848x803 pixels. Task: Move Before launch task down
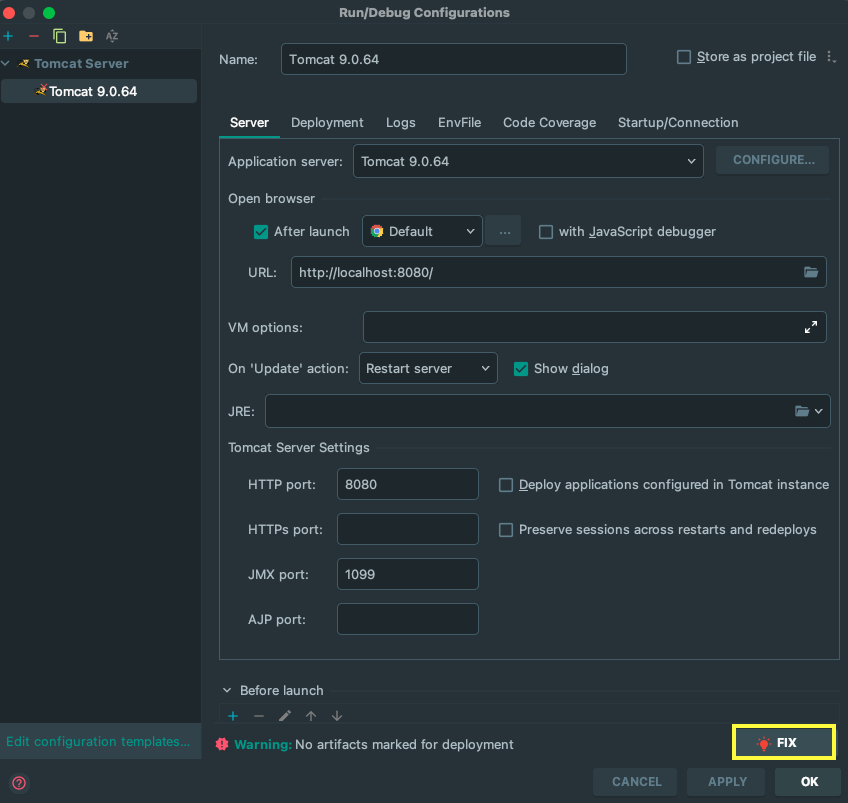coord(337,716)
